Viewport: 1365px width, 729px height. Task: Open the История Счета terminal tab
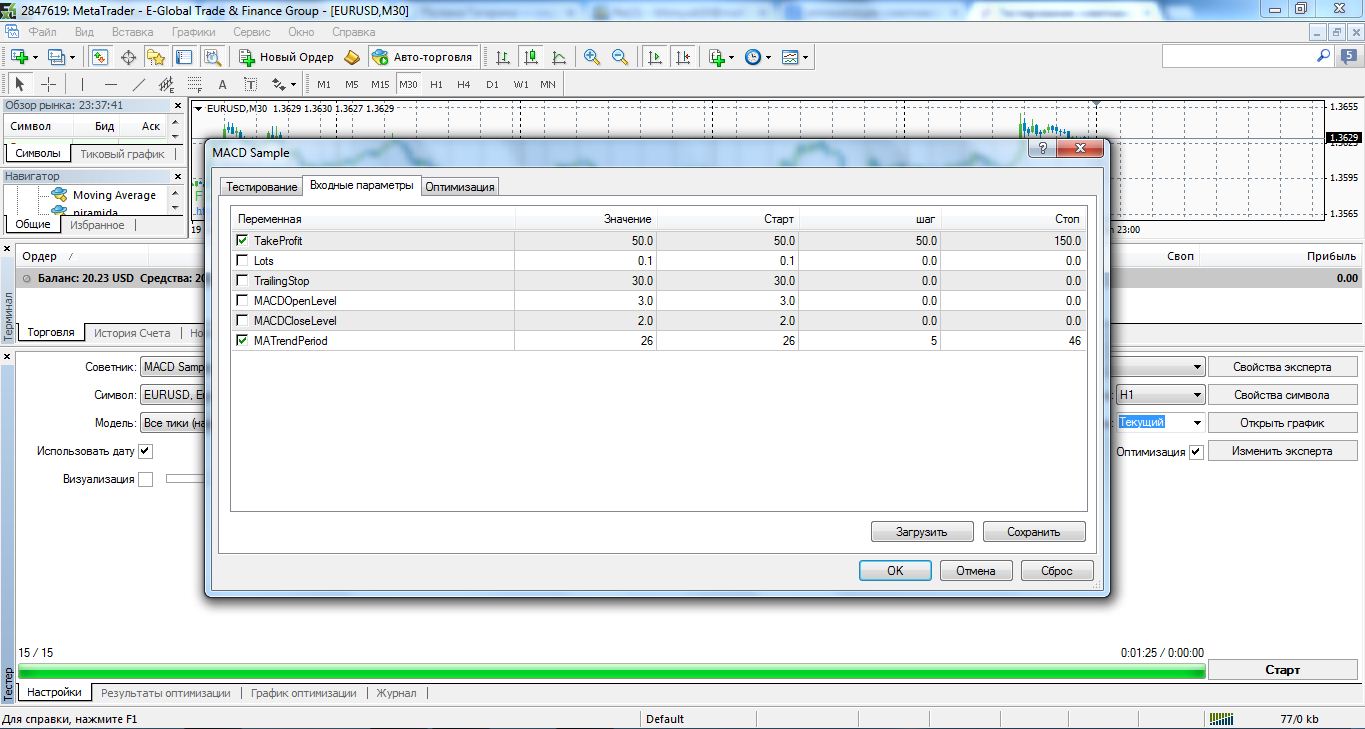click(132, 333)
